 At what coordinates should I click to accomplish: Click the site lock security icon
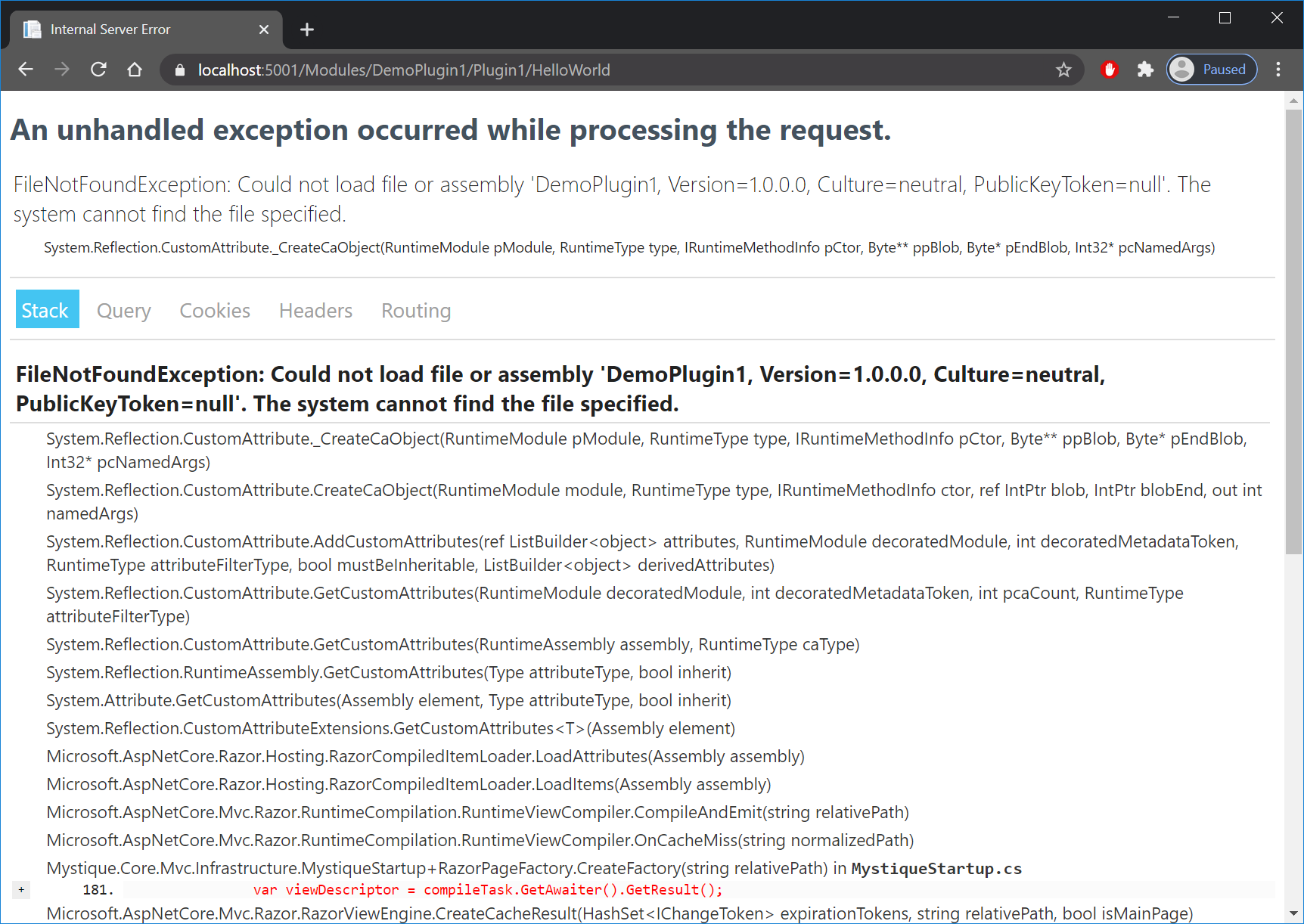180,70
